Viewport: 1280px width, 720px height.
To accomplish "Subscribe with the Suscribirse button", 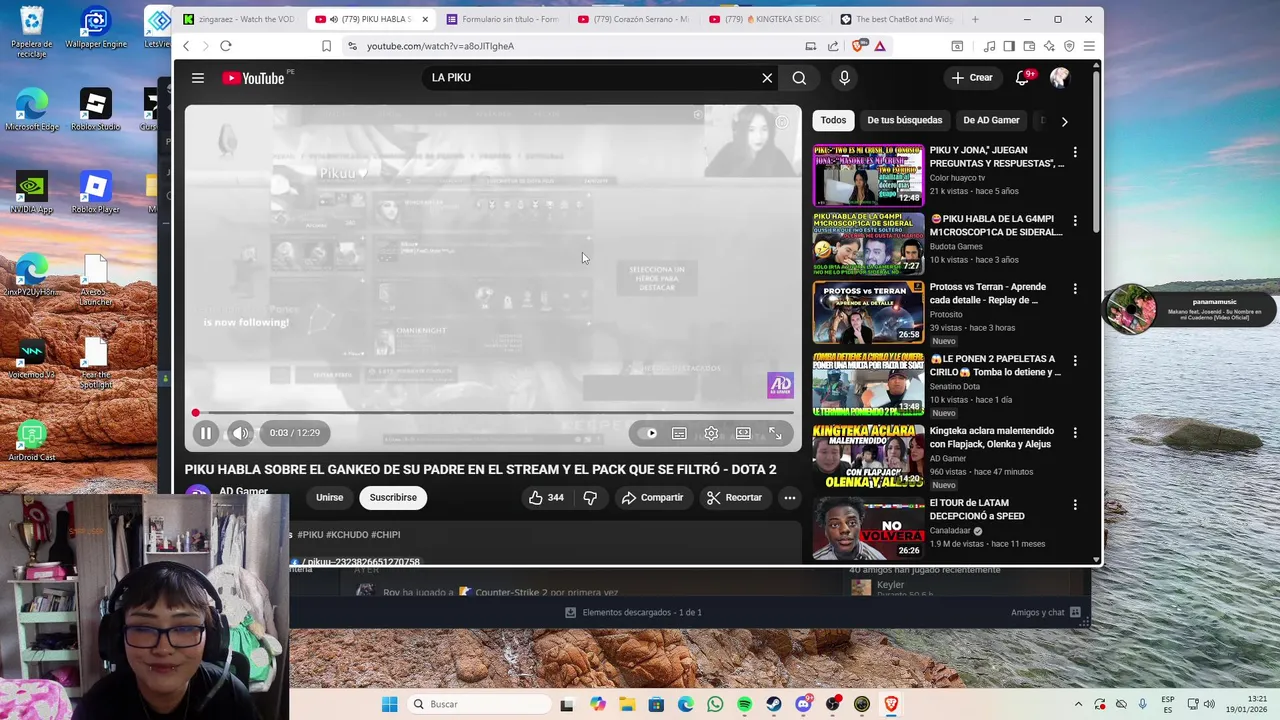I will coord(393,497).
